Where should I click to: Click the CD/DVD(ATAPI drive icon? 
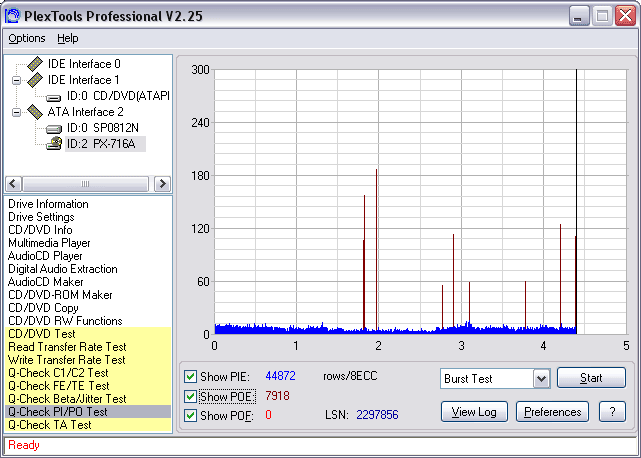point(54,97)
